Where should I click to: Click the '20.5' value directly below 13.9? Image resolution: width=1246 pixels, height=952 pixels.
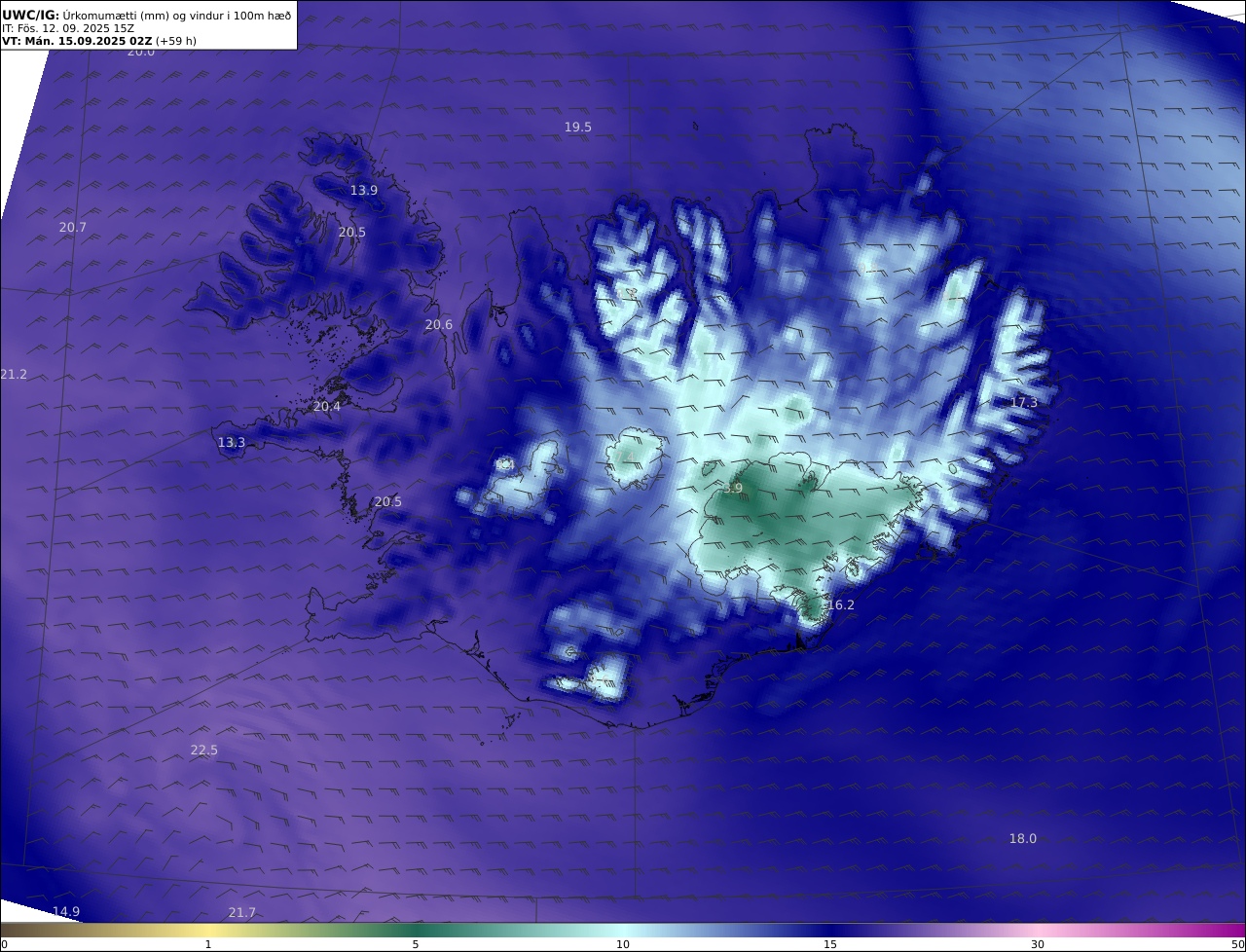(x=352, y=233)
